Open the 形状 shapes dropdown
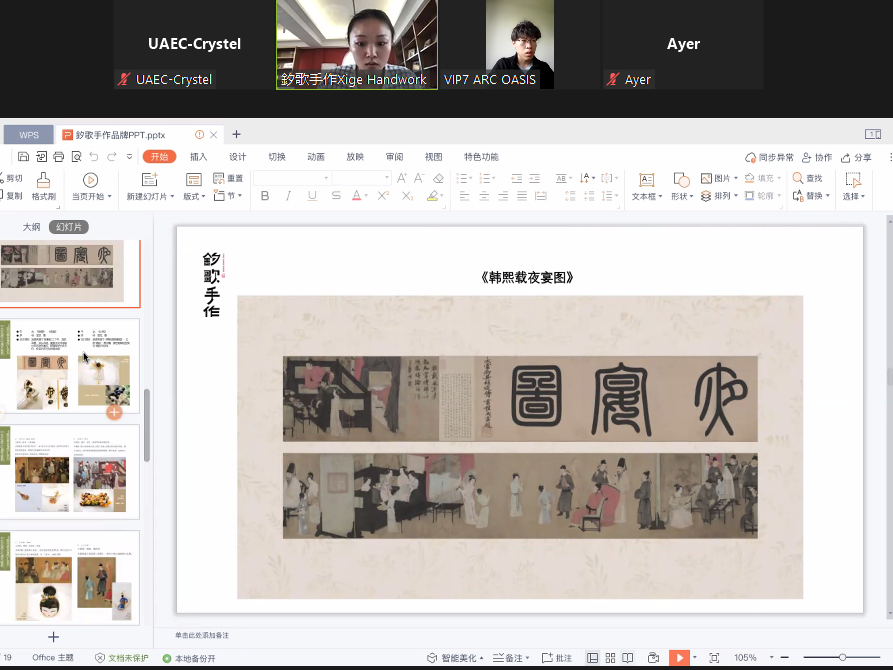This screenshot has height=670, width=893. (x=682, y=196)
